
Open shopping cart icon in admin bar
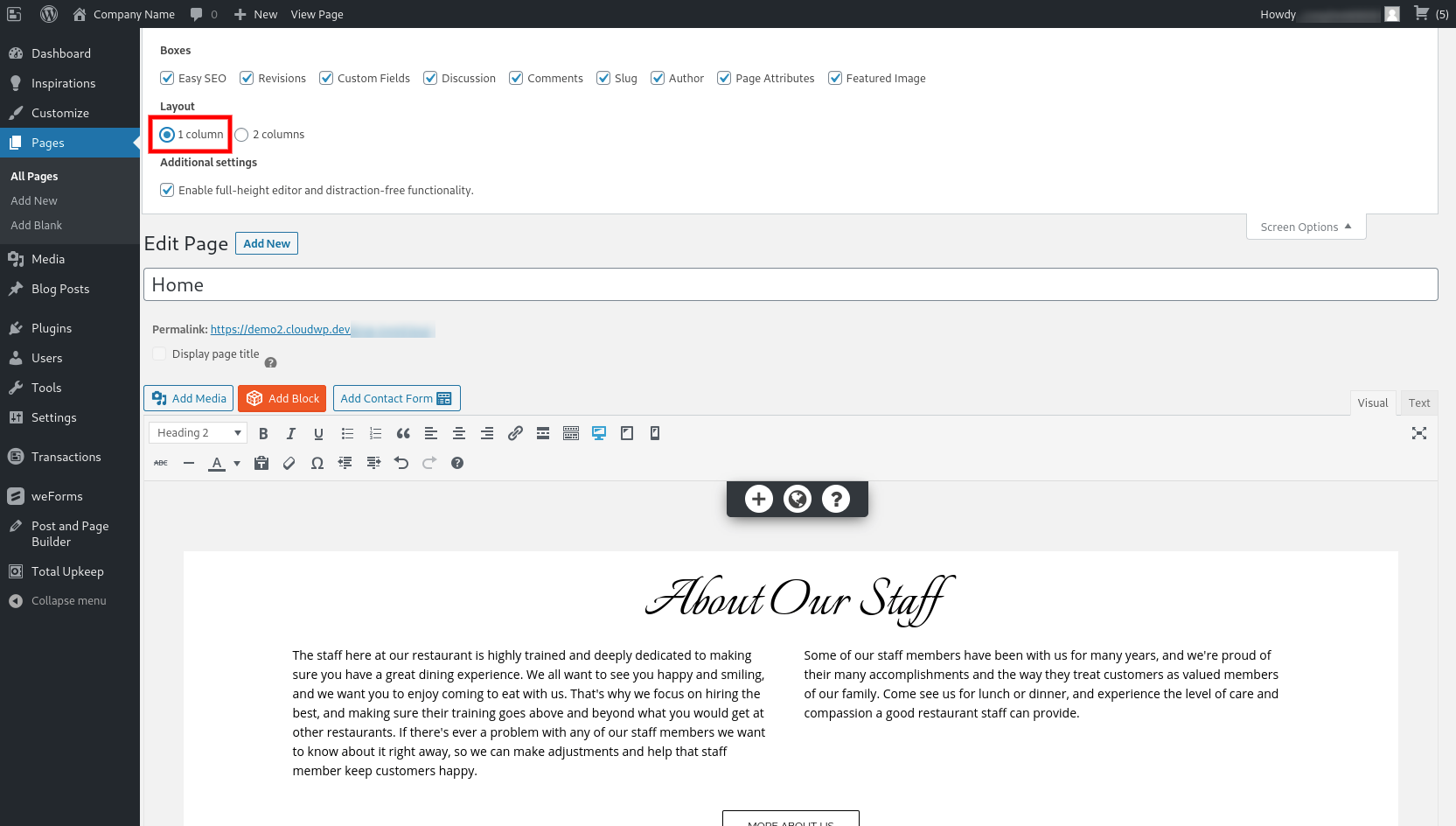tap(1422, 14)
